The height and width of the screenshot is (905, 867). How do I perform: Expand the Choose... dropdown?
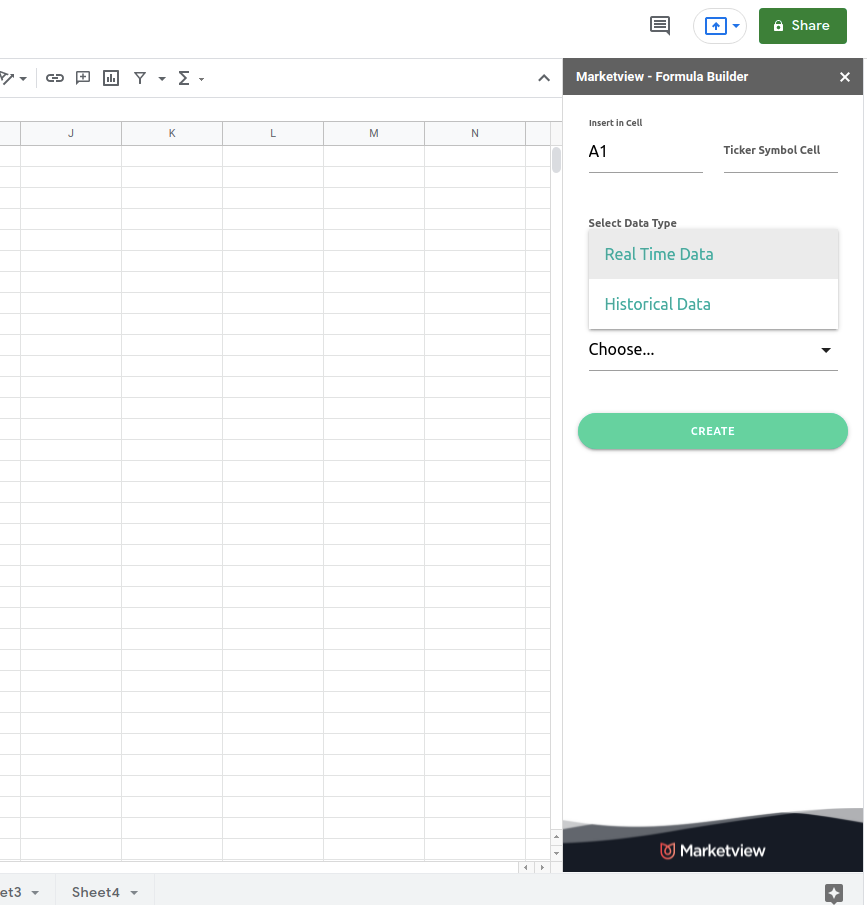pyautogui.click(x=712, y=350)
